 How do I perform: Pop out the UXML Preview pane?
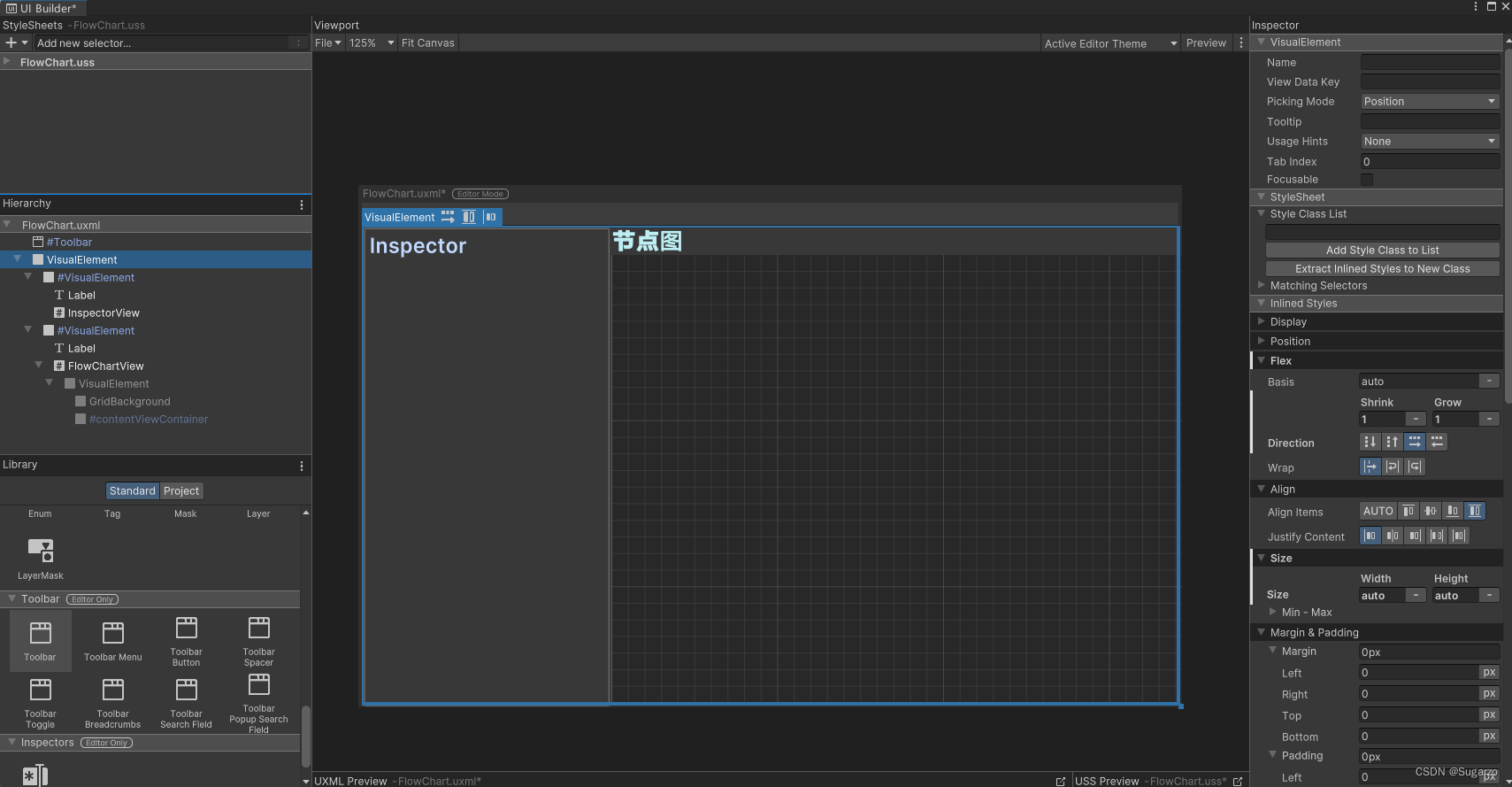coord(1061,781)
